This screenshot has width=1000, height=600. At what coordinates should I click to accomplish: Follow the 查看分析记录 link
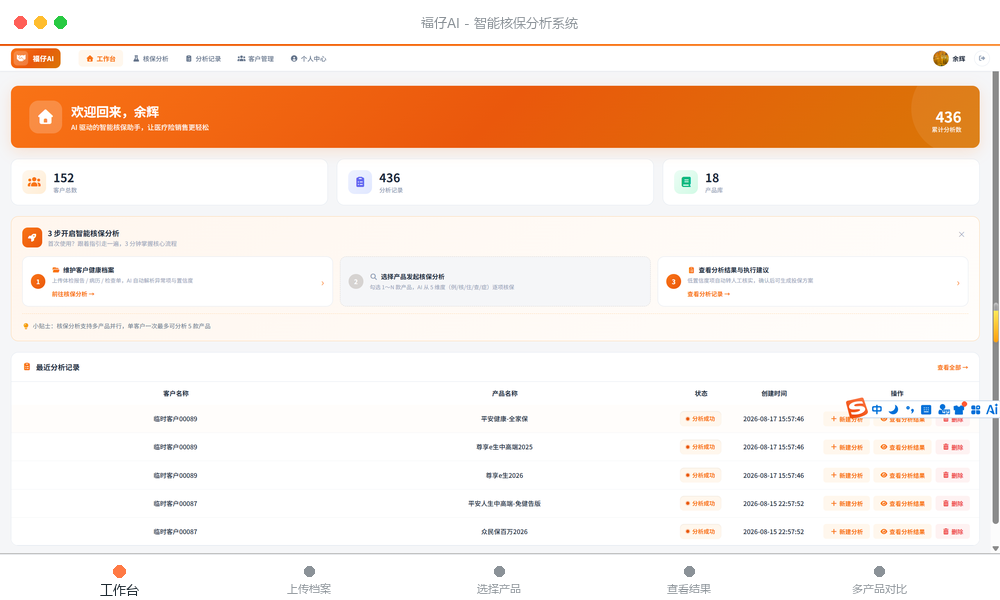pyautogui.click(x=708, y=294)
